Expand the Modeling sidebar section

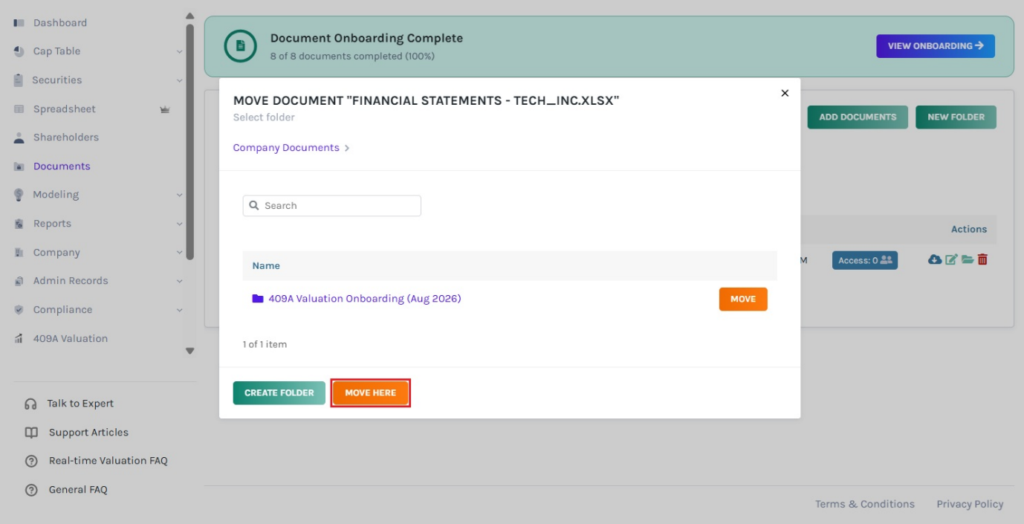point(180,195)
